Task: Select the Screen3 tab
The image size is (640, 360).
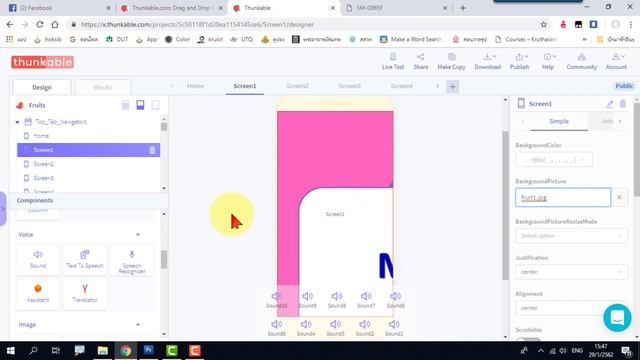Action: [x=349, y=86]
